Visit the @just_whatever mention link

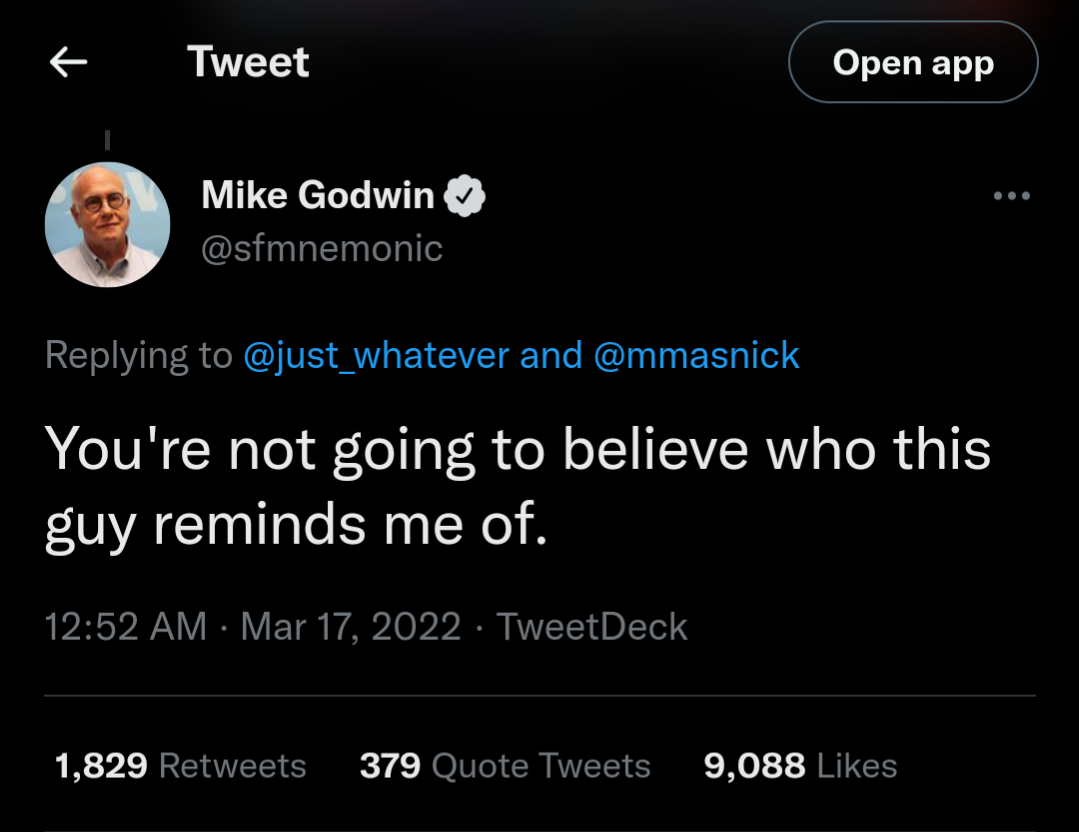(x=376, y=355)
